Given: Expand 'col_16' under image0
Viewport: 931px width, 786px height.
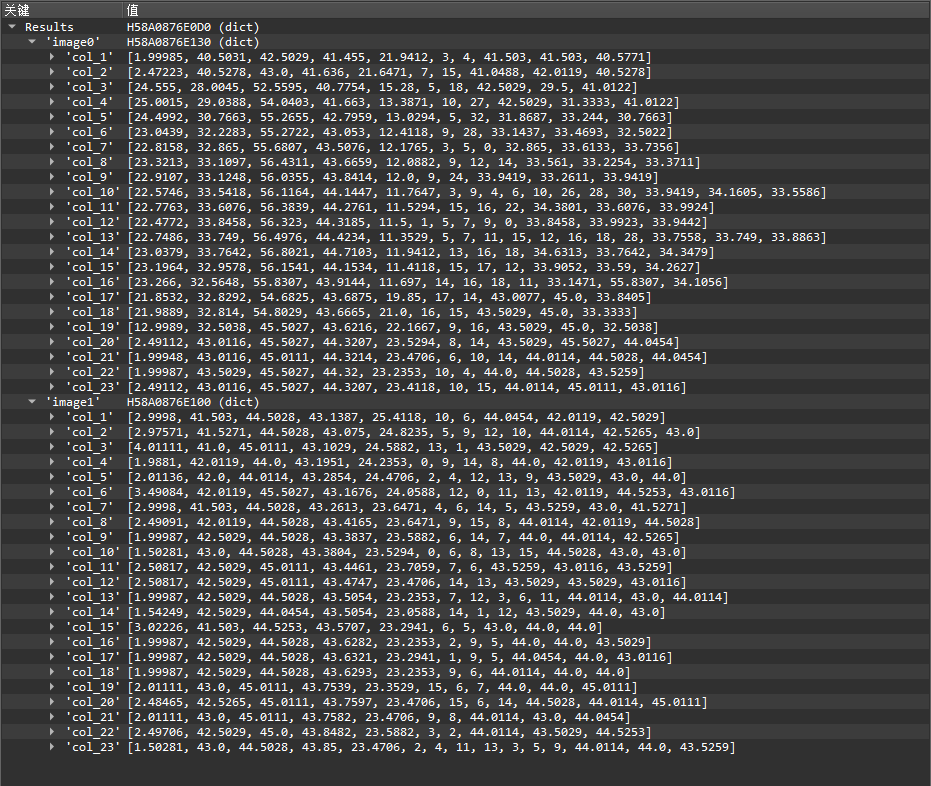Looking at the screenshot, I should tap(52, 282).
